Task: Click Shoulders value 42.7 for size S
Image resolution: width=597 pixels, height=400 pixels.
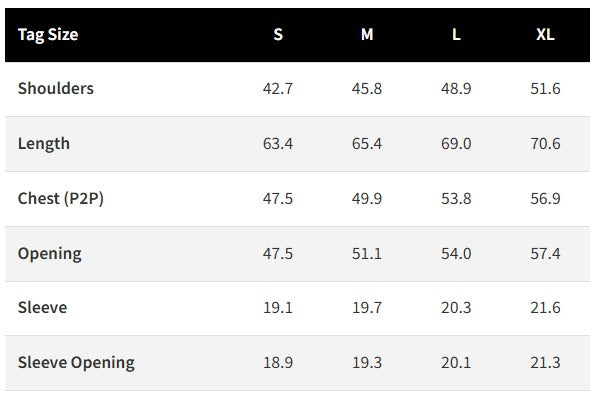Action: (x=278, y=89)
